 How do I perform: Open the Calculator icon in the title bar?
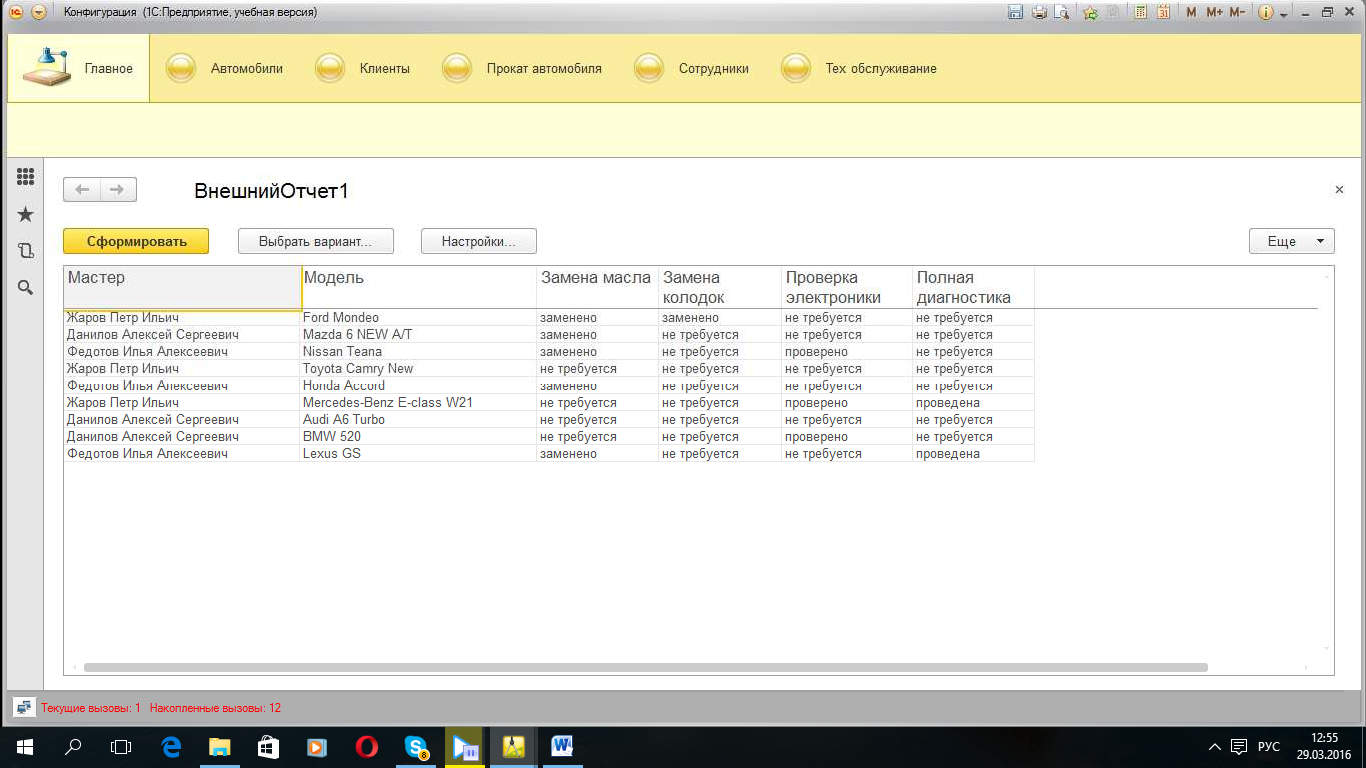[1140, 13]
